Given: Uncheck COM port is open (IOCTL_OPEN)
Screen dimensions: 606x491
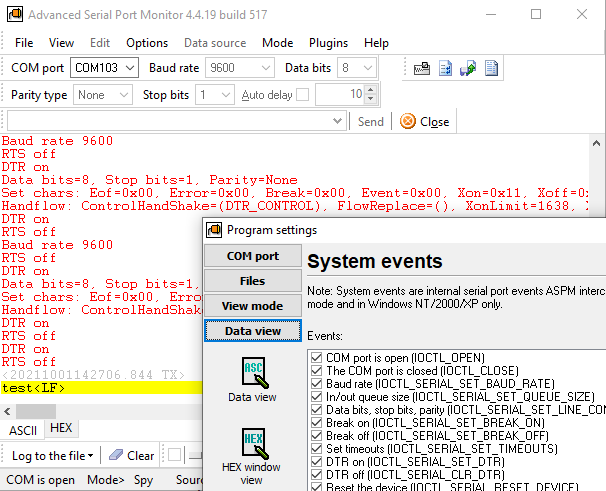Looking at the screenshot, I should 317,358.
